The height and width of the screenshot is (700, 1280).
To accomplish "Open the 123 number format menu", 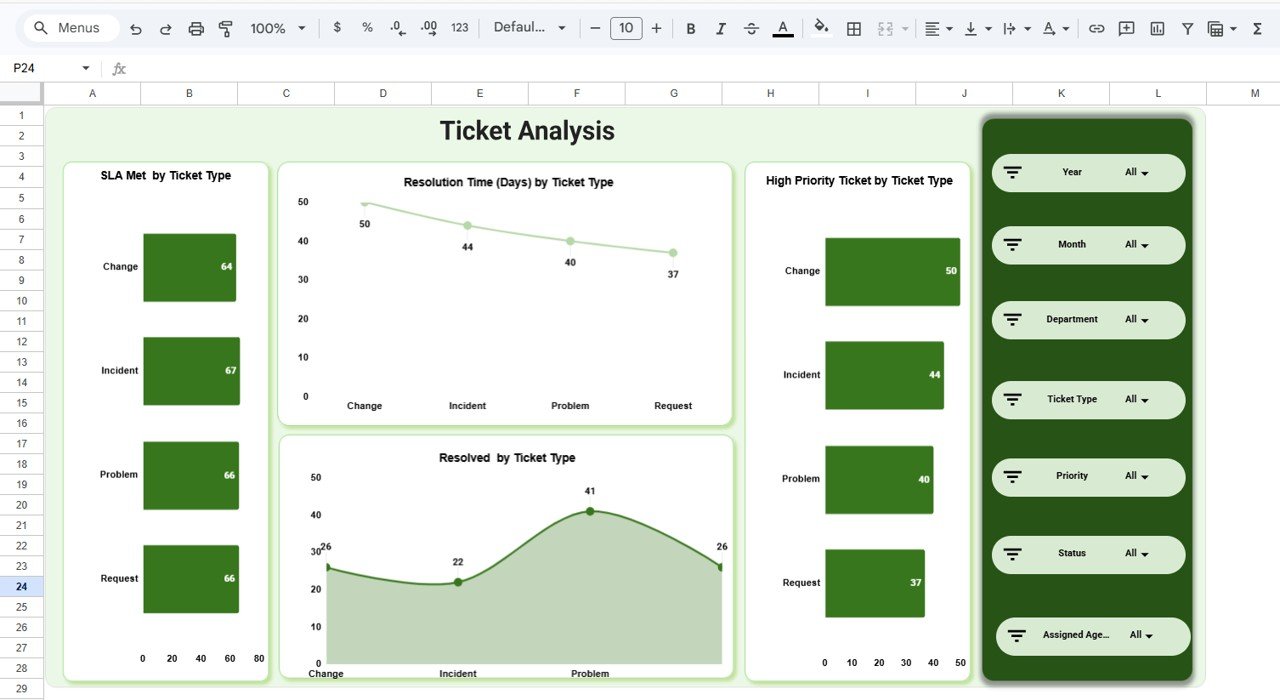I will [x=459, y=28].
